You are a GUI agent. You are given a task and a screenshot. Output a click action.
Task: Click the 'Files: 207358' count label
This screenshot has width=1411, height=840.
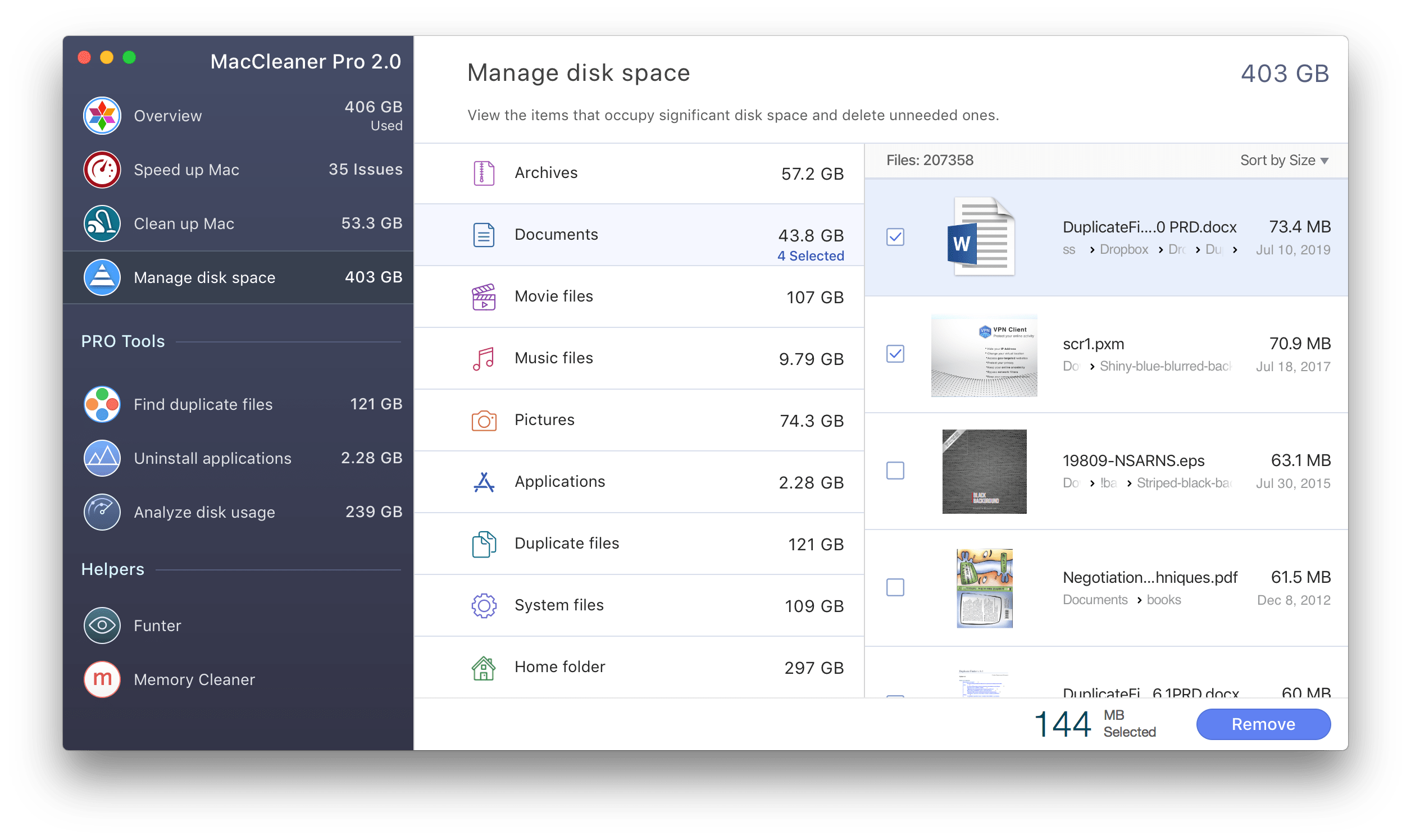click(930, 160)
